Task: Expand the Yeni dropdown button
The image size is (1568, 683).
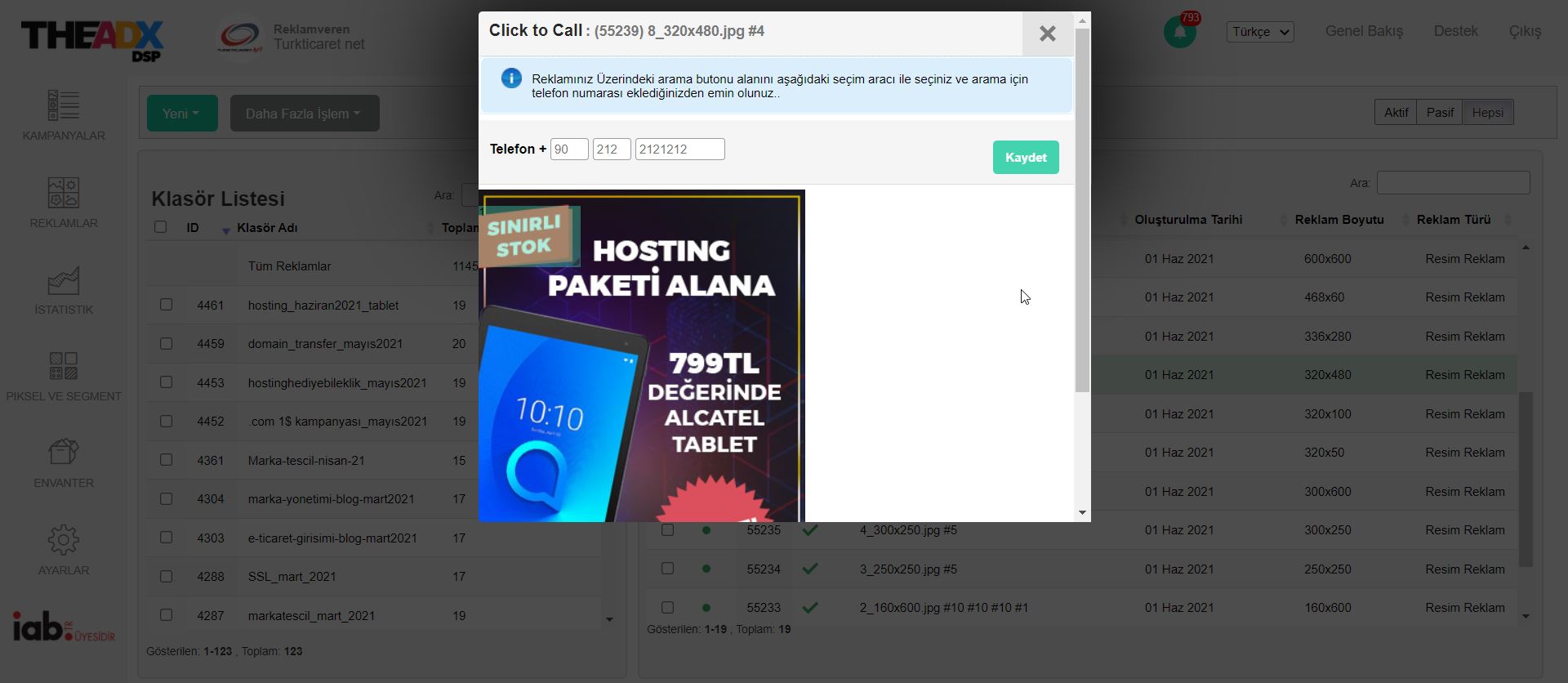Action: pyautogui.click(x=182, y=114)
